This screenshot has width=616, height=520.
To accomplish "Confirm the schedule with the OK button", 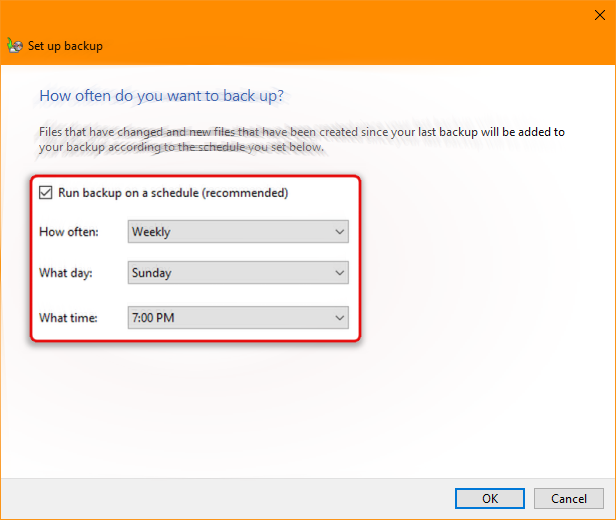I will pyautogui.click(x=489, y=498).
